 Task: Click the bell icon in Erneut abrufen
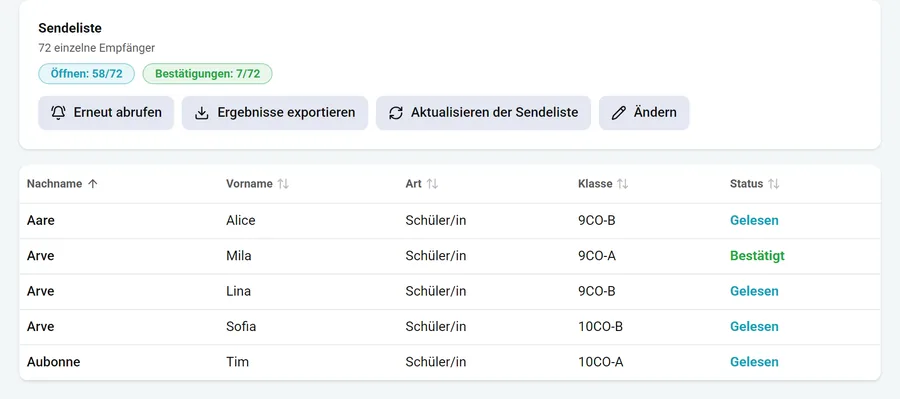point(59,113)
